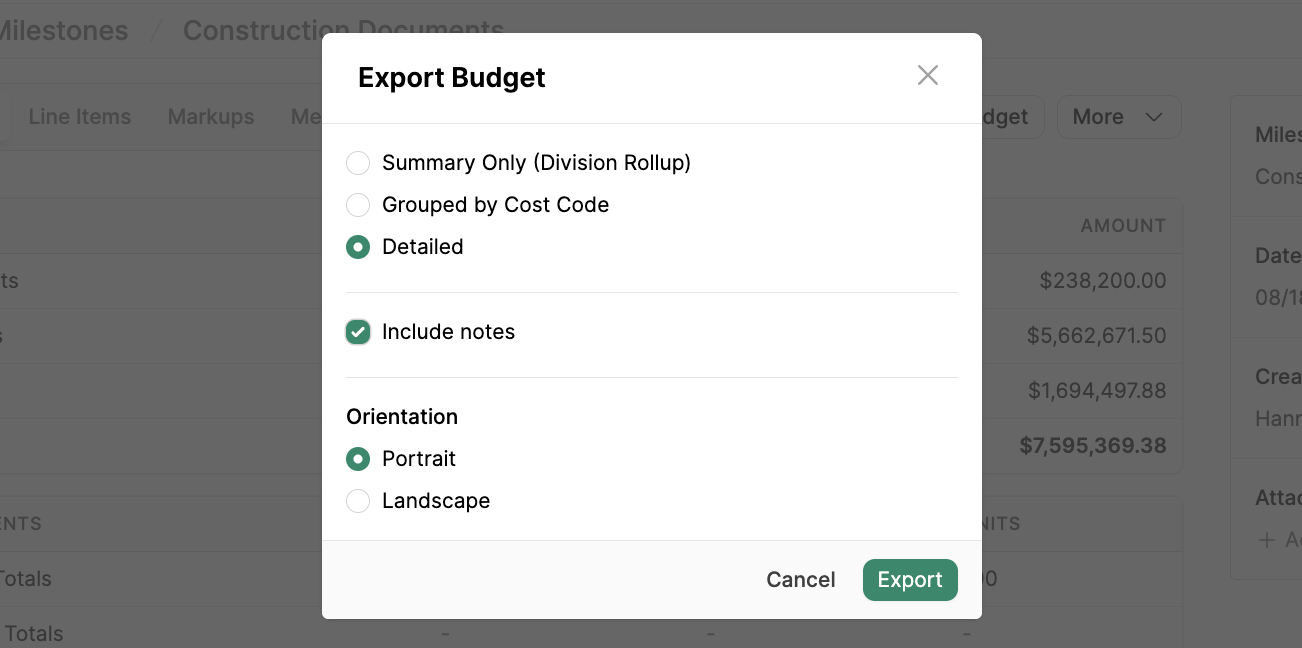The height and width of the screenshot is (648, 1302).
Task: Click the $238,200.00 amount cell
Action: click(x=1103, y=281)
